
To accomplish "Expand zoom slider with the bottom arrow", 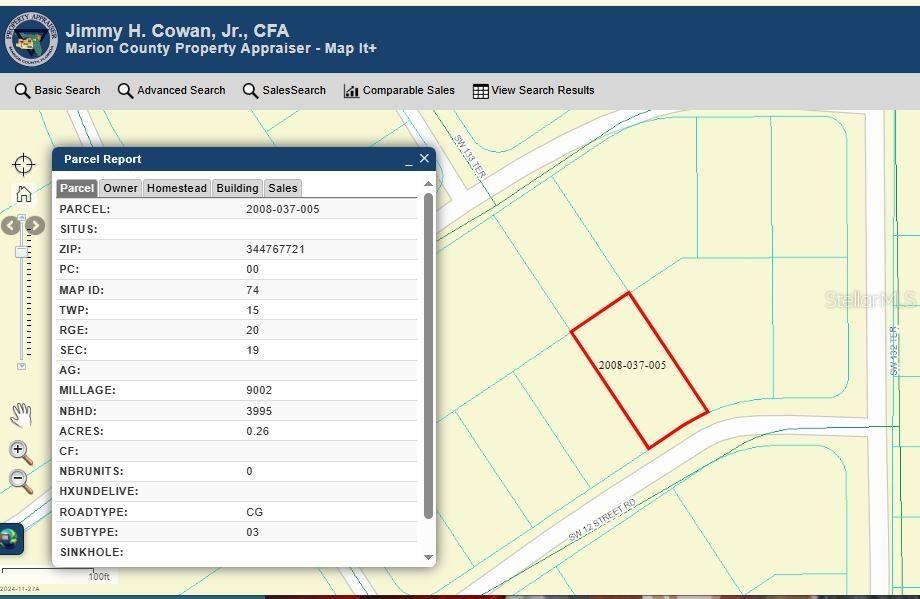I will (22, 366).
